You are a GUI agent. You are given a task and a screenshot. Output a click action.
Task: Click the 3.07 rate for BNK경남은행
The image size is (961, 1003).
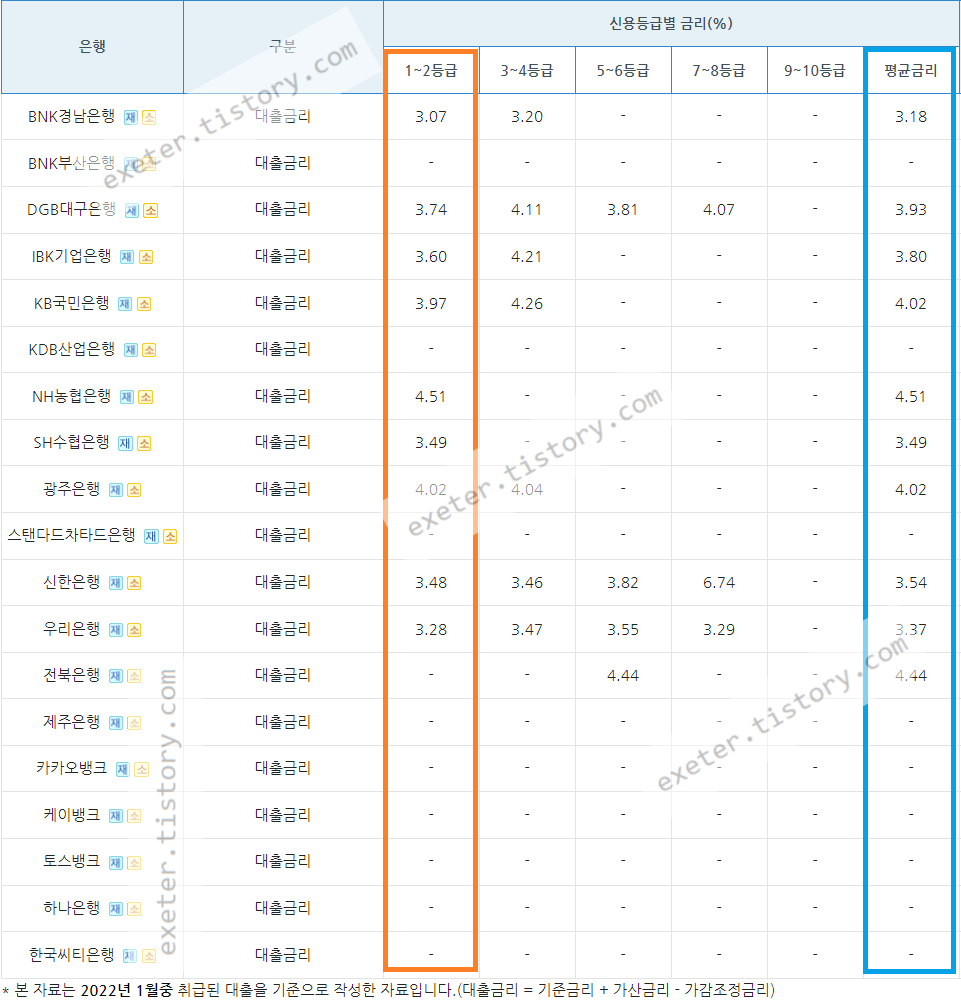pyautogui.click(x=431, y=117)
